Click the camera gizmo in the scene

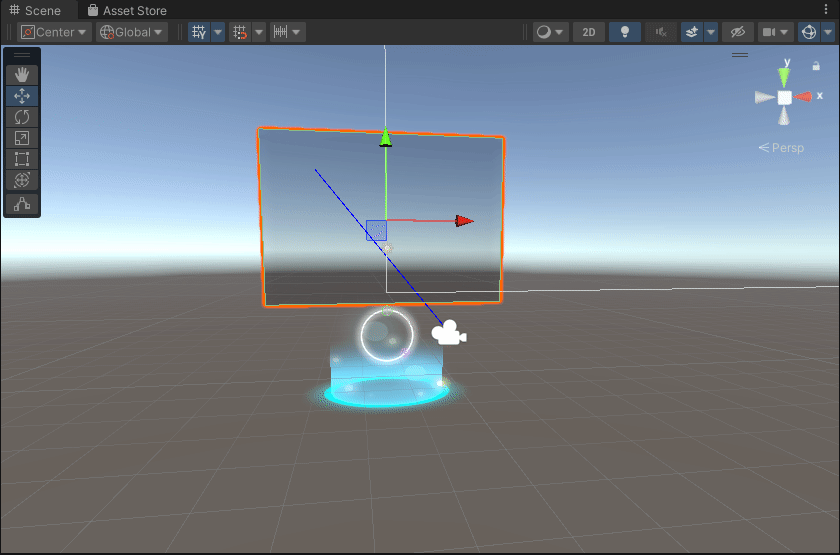(450, 334)
